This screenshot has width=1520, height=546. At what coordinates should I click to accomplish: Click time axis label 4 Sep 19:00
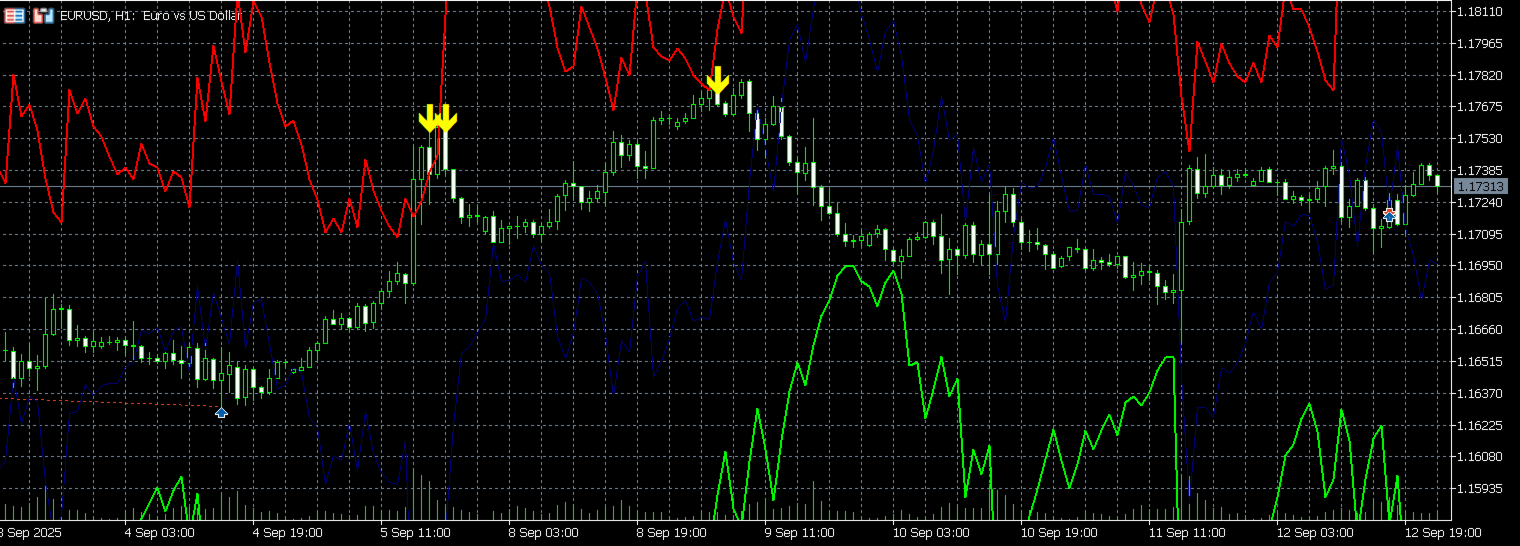point(287,533)
